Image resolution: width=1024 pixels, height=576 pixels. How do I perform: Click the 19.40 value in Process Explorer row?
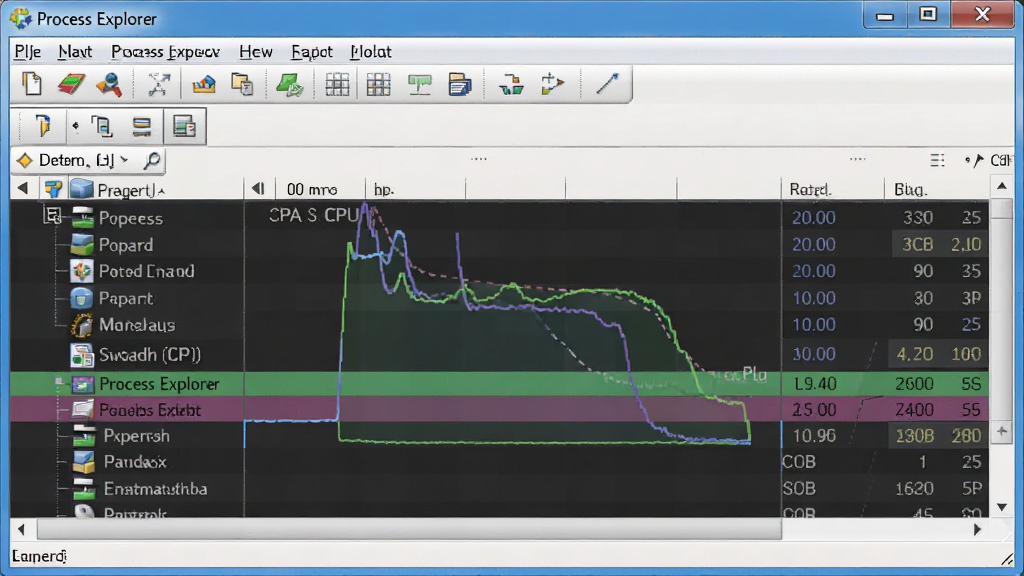click(815, 384)
